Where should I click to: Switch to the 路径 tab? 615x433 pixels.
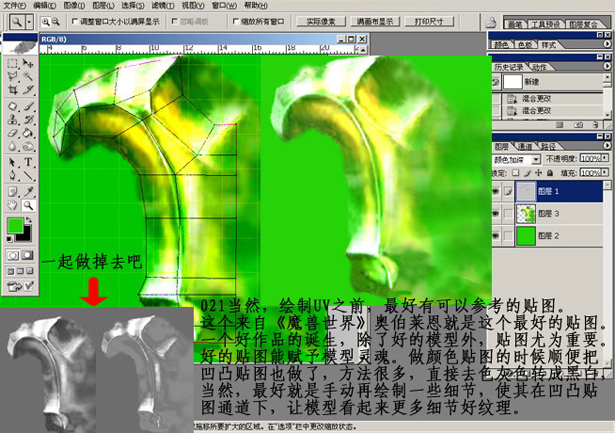tap(548, 146)
